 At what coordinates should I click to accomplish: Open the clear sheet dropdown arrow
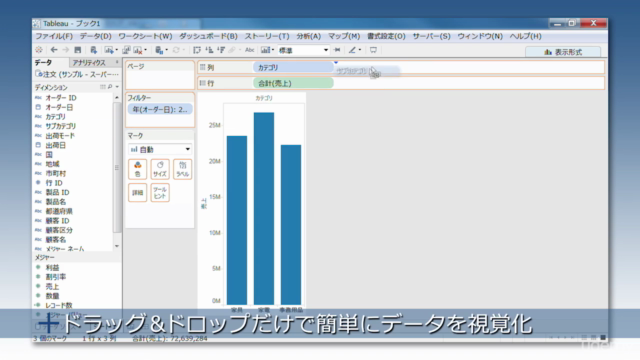click(x=146, y=50)
